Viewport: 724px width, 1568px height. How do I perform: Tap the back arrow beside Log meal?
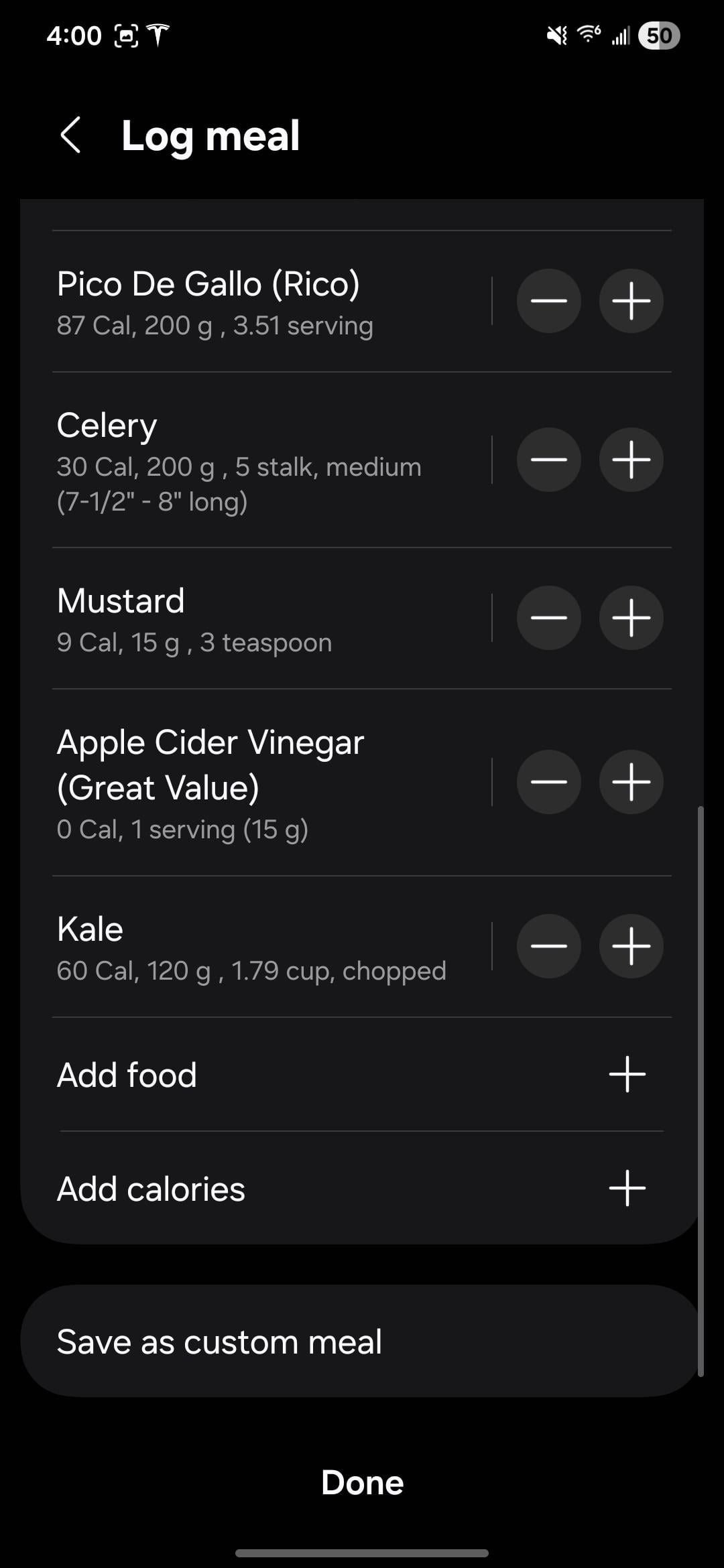(x=71, y=135)
